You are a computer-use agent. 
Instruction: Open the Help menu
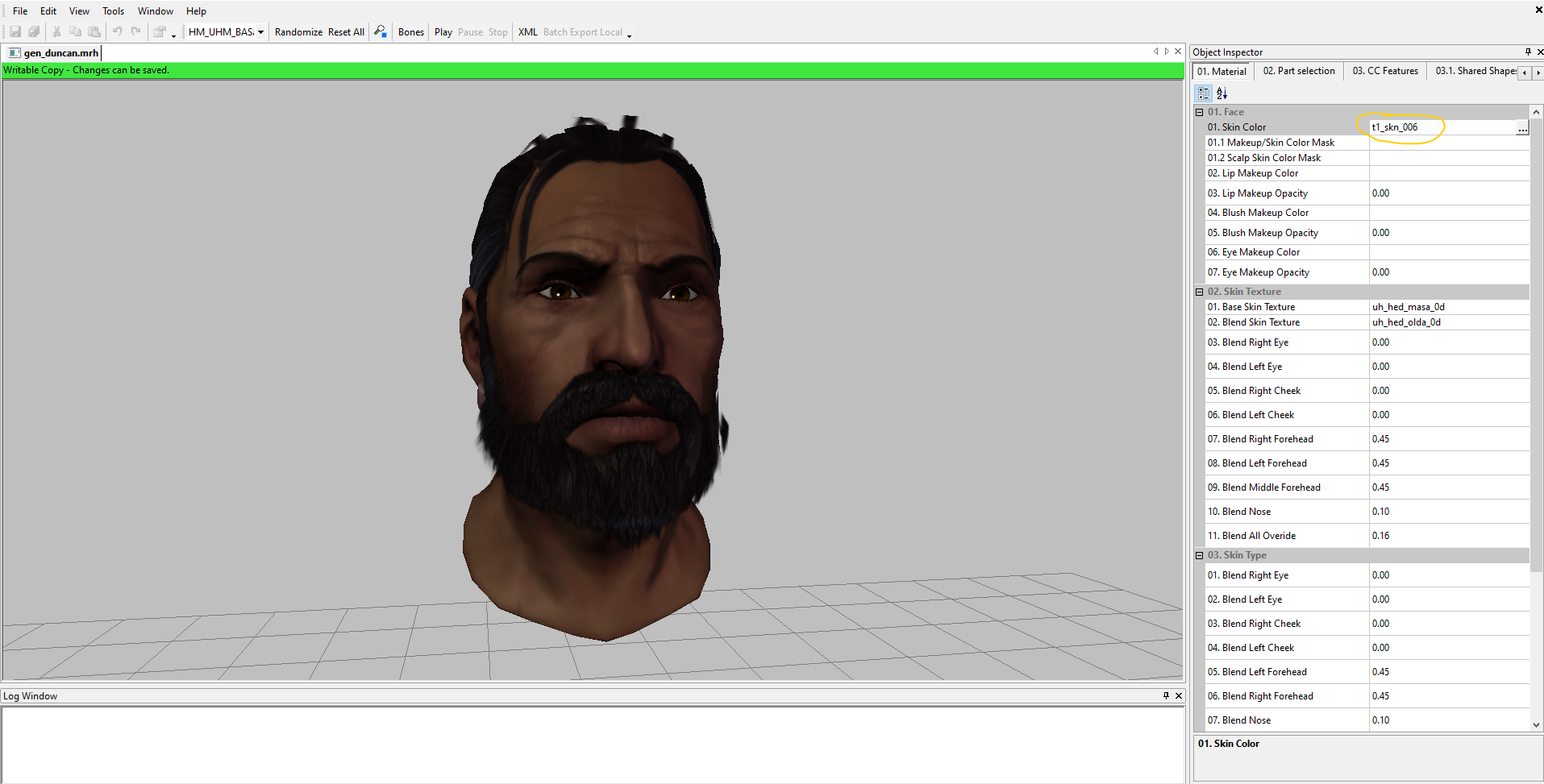196,11
